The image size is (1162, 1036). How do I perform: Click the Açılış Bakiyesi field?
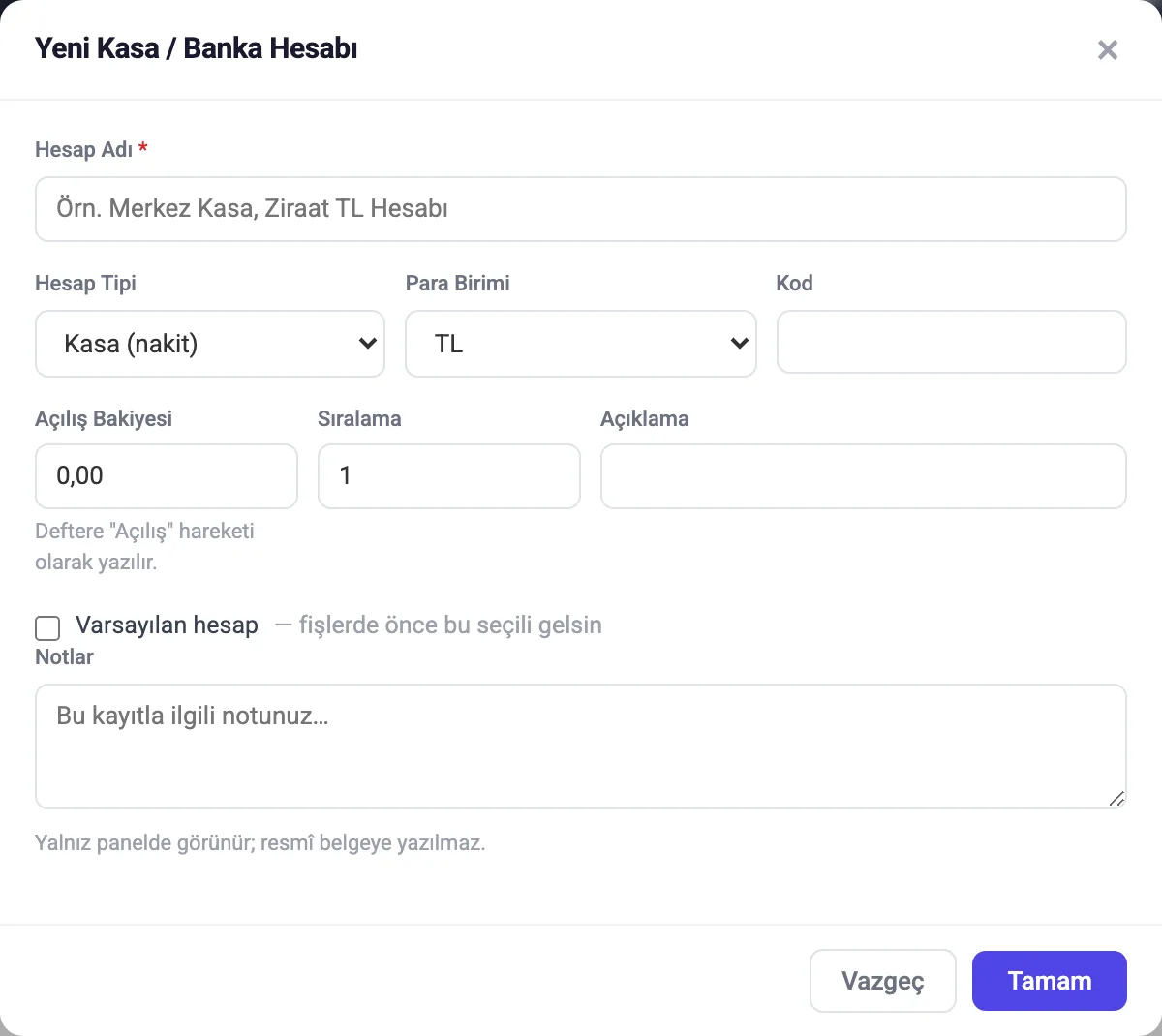pyautogui.click(x=167, y=476)
